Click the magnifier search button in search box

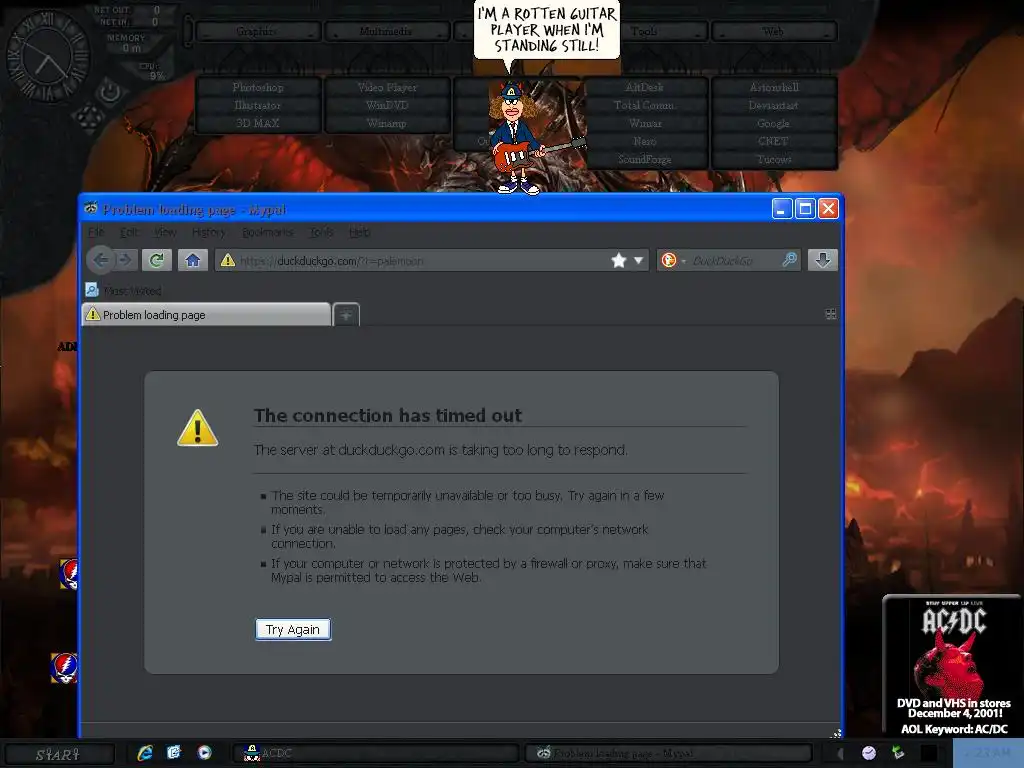(x=789, y=260)
